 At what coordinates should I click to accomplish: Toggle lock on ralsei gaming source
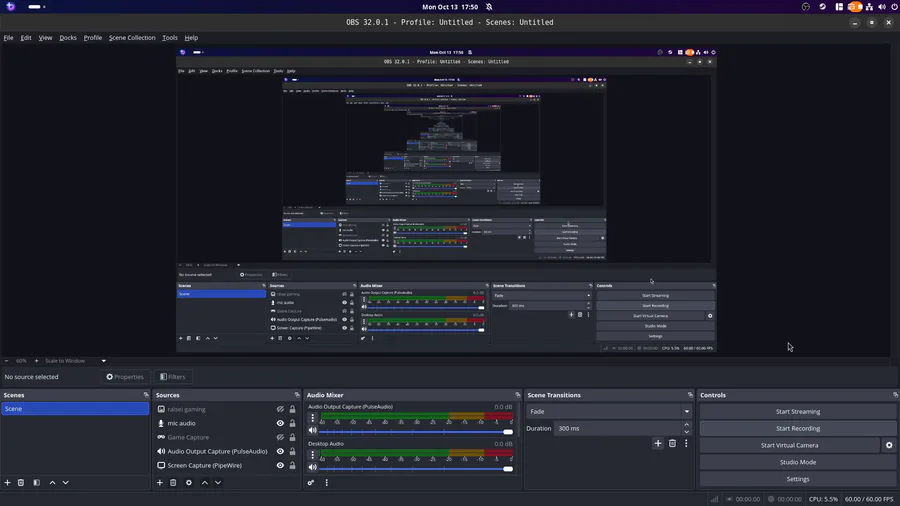point(292,409)
